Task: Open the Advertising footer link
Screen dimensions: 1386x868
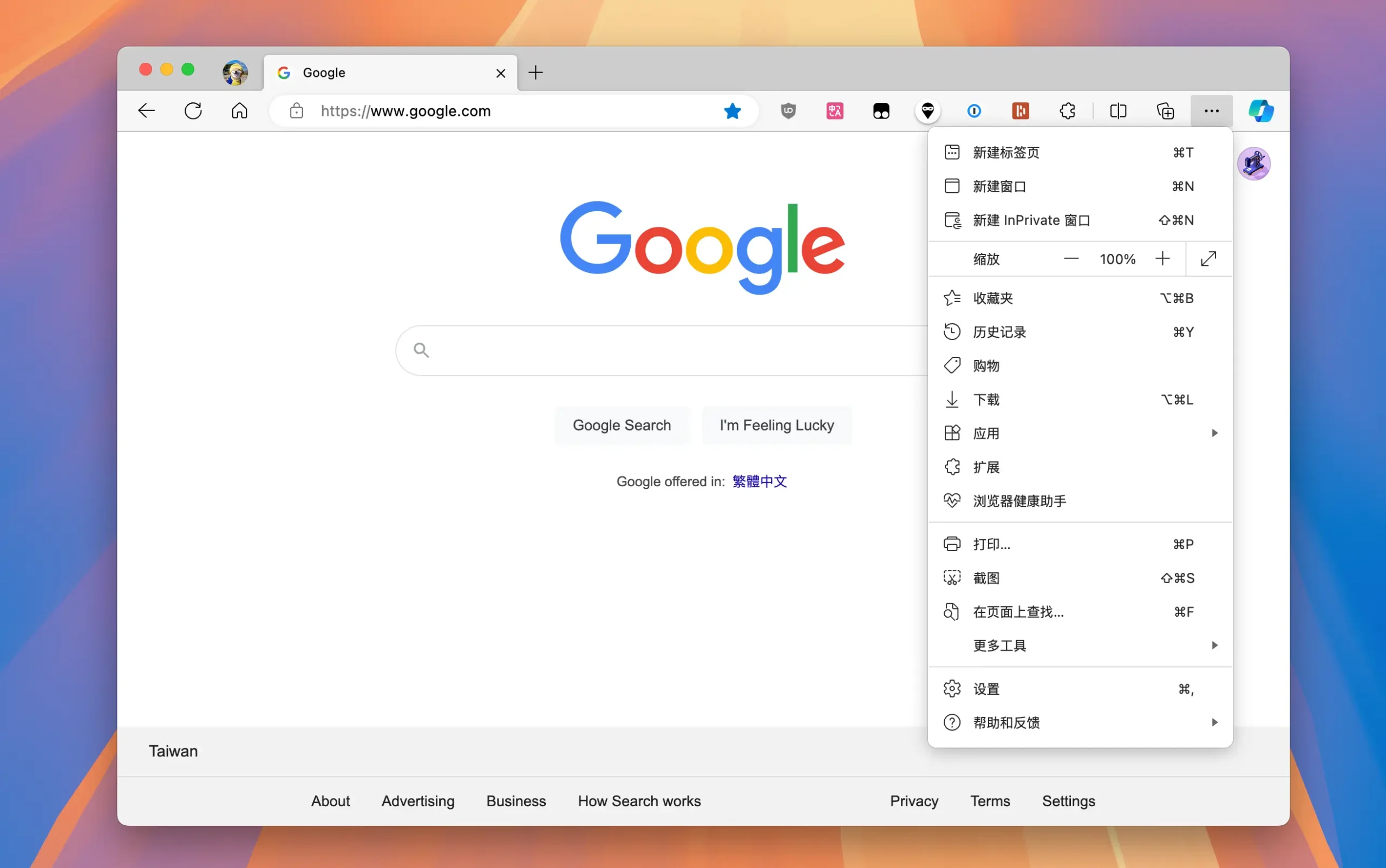Action: 418,801
